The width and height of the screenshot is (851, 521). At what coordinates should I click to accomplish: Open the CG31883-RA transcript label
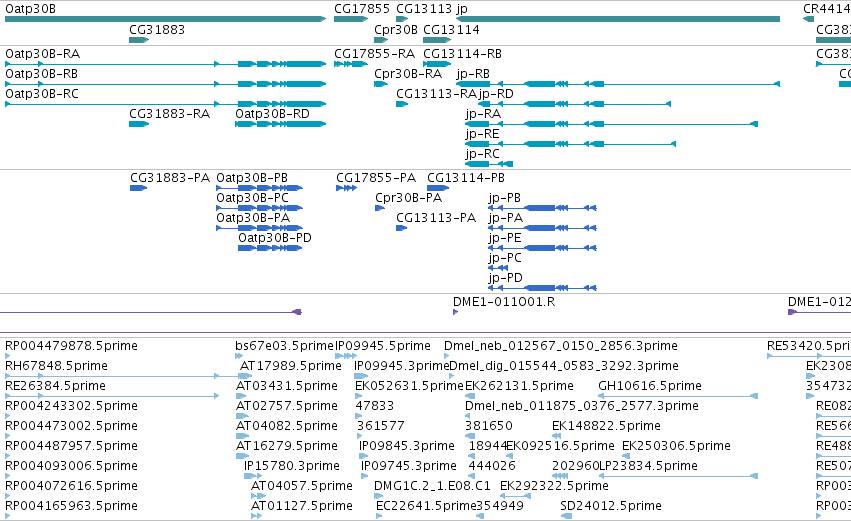169,114
